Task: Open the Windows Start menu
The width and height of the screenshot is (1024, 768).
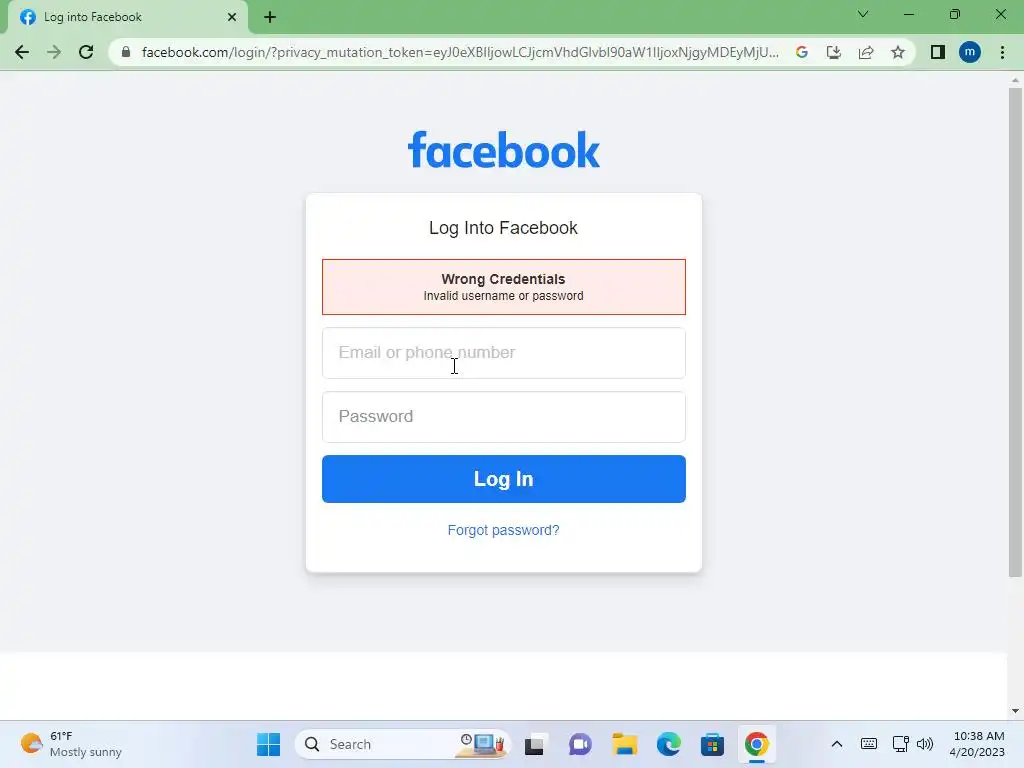Action: (268, 744)
